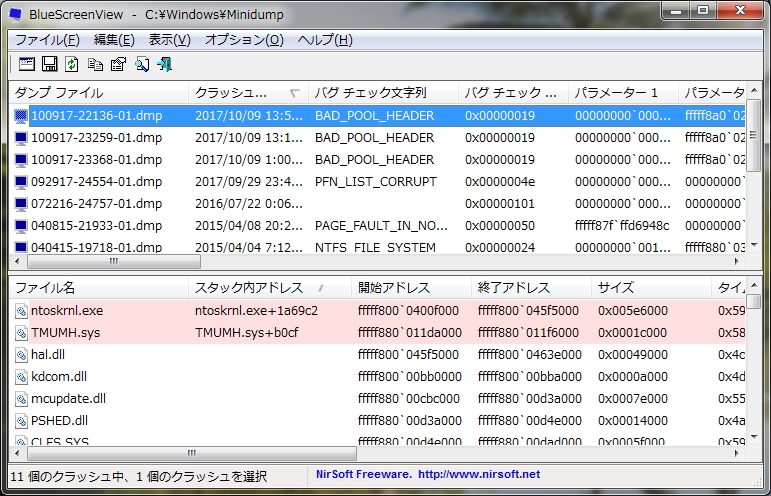Viewport: 771px width, 496px height.
Task: Click the PAGE_FAULT_IN_NO... bug check string
Action: (x=382, y=226)
